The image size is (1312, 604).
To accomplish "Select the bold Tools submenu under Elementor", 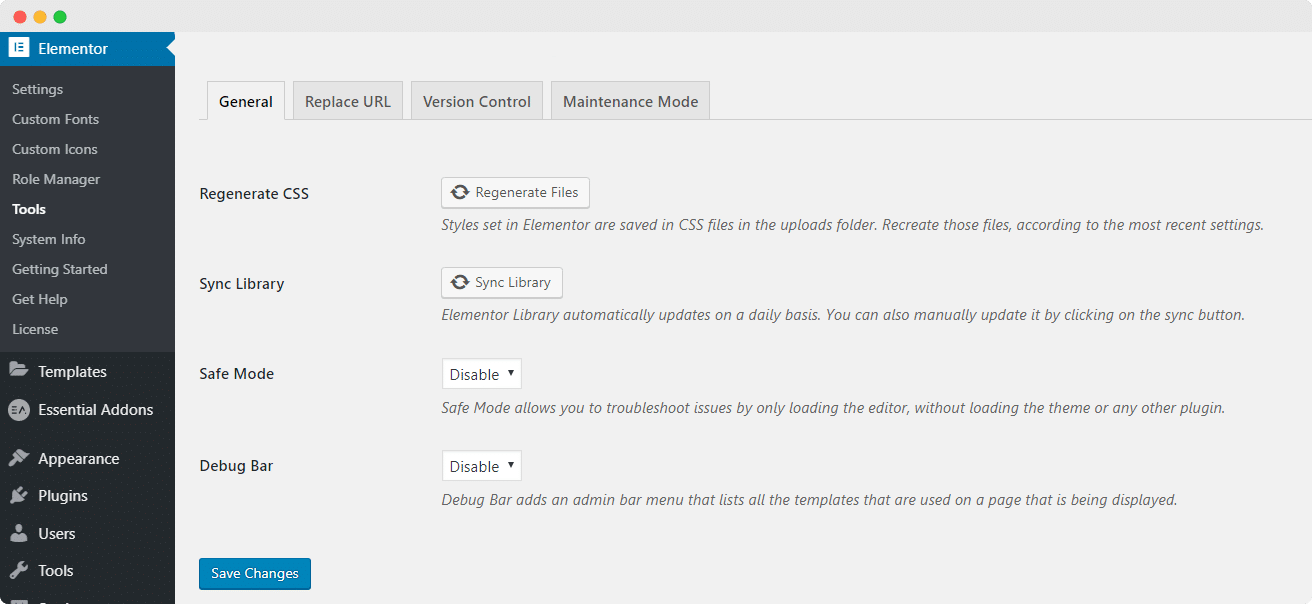I will click(29, 209).
